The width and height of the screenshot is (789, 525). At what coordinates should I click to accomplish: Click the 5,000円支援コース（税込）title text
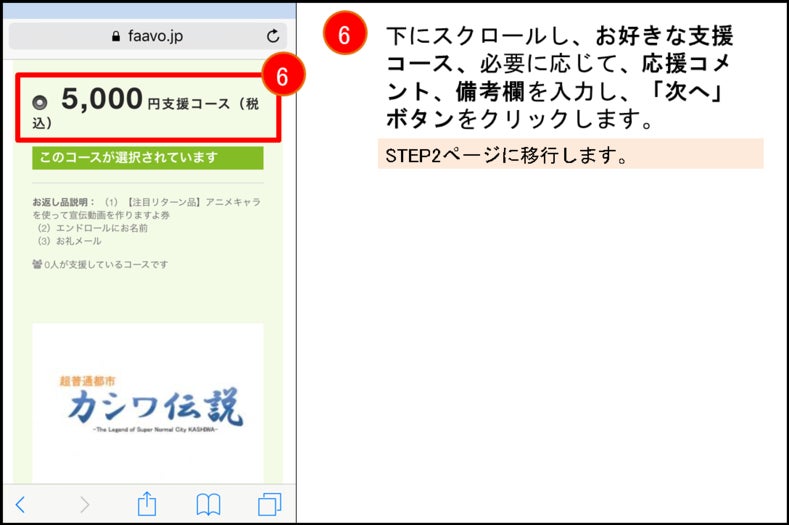(146, 107)
